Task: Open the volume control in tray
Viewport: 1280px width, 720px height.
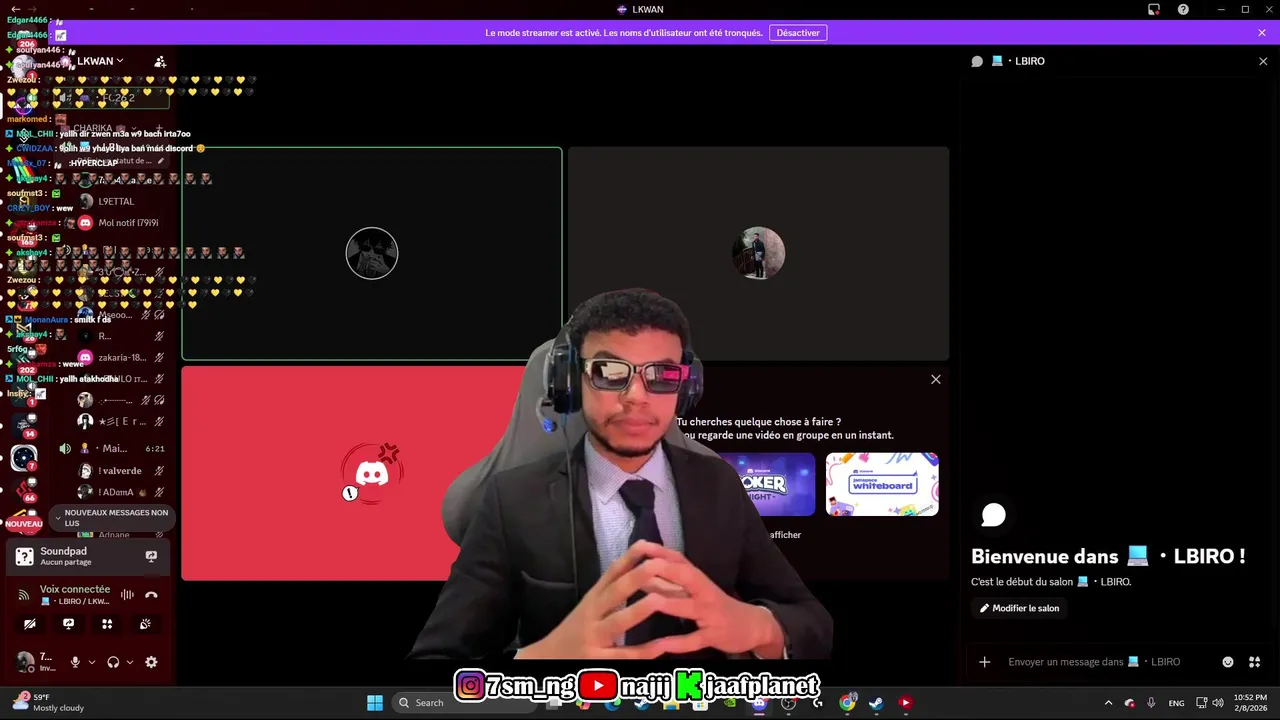Action: (1218, 703)
